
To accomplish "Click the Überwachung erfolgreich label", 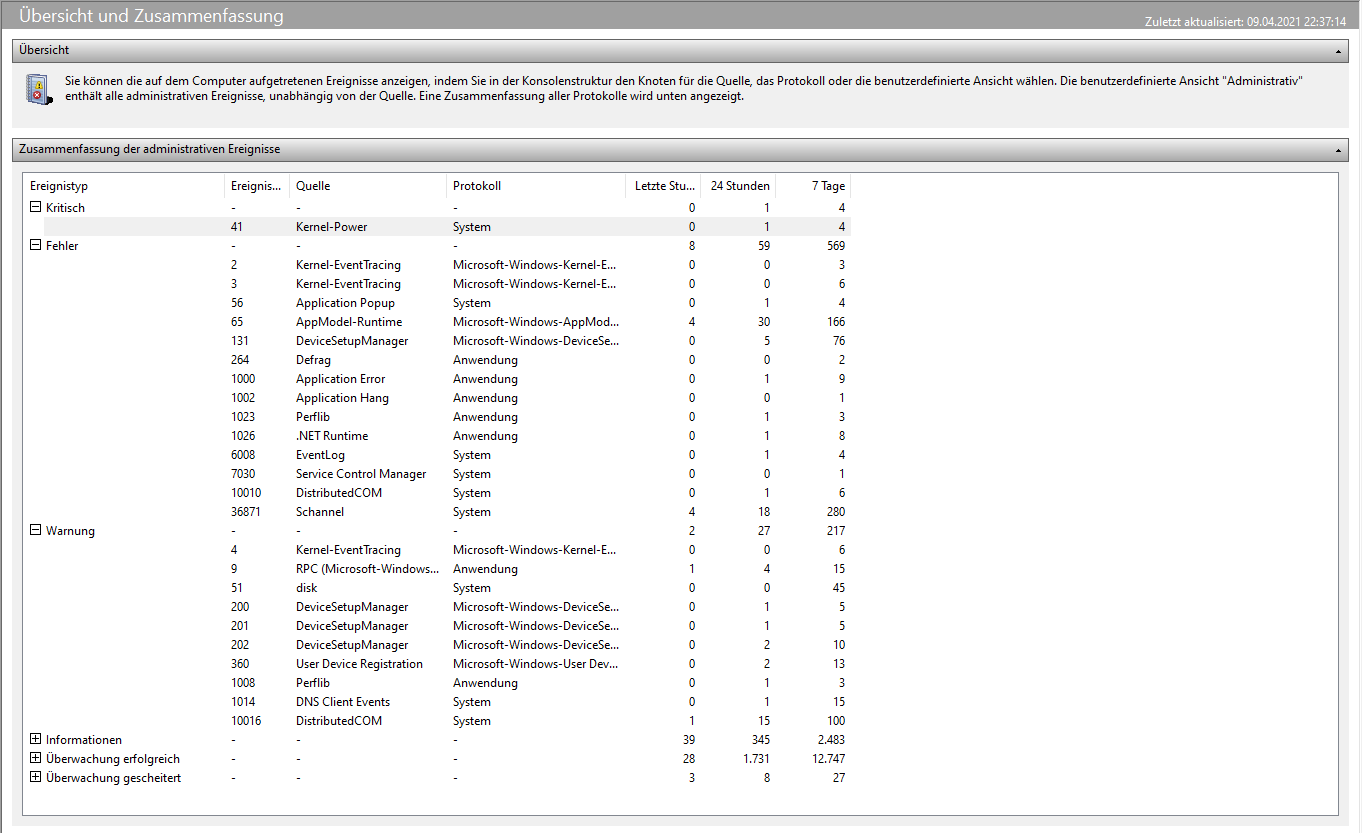I will click(x=113, y=759).
